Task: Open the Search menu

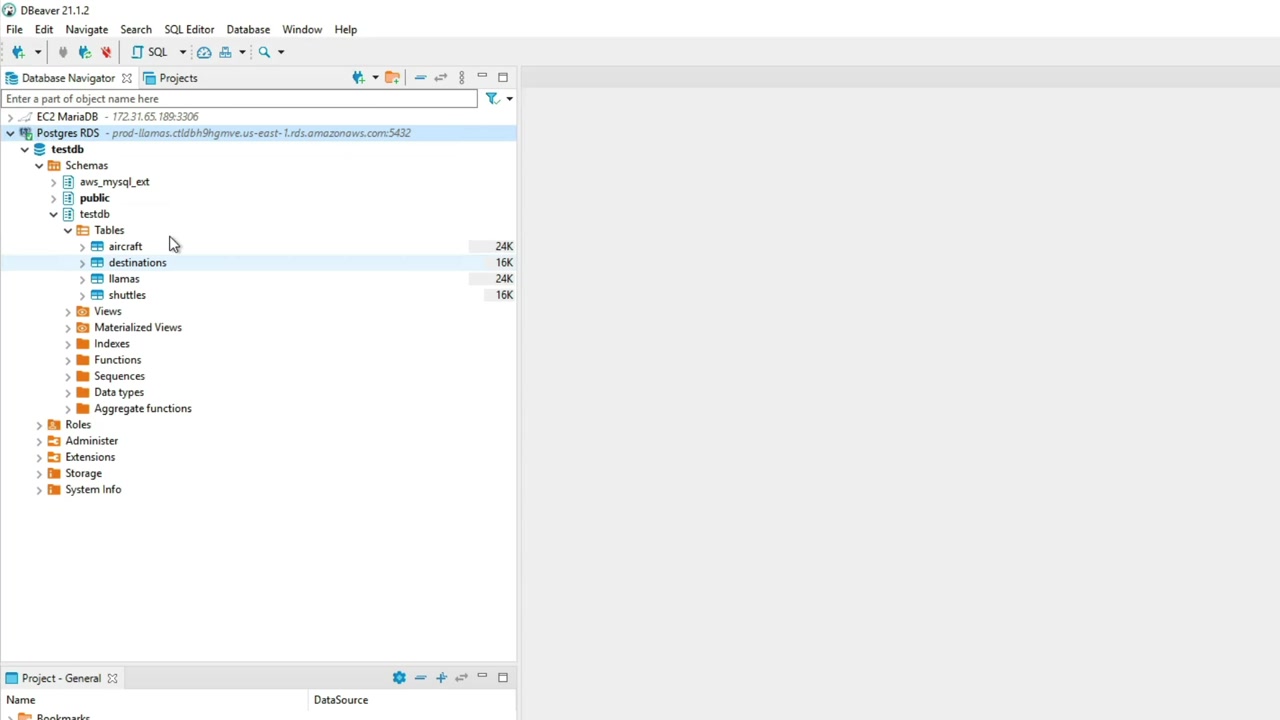Action: [x=136, y=30]
